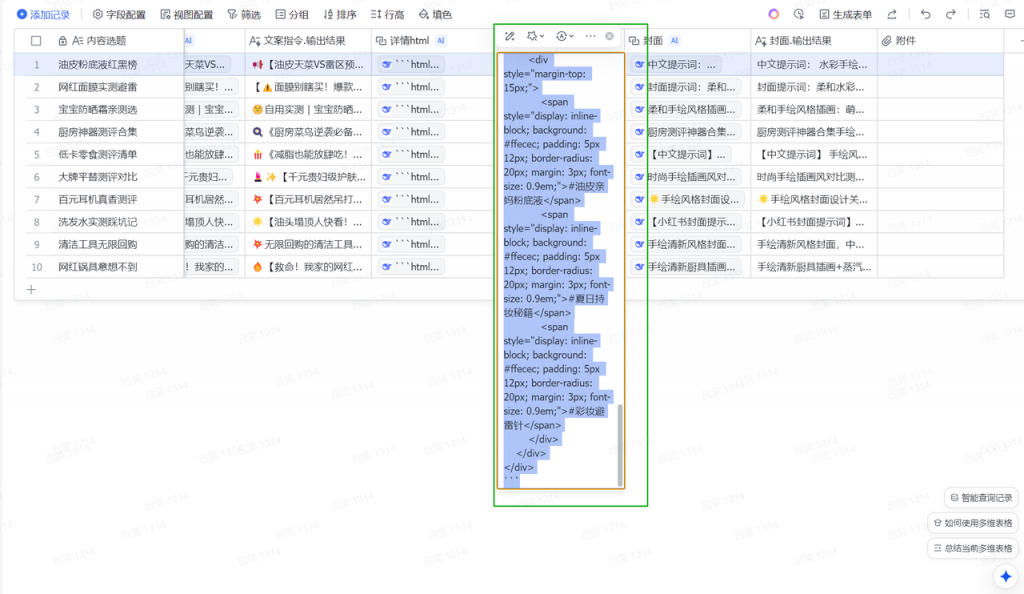The width and height of the screenshot is (1024, 594).
Task: Click the 总结当前多维表格 button
Action: 973,548
